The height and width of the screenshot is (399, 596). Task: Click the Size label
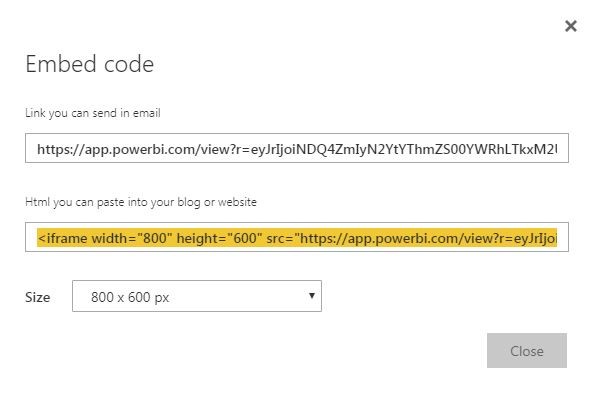point(38,297)
